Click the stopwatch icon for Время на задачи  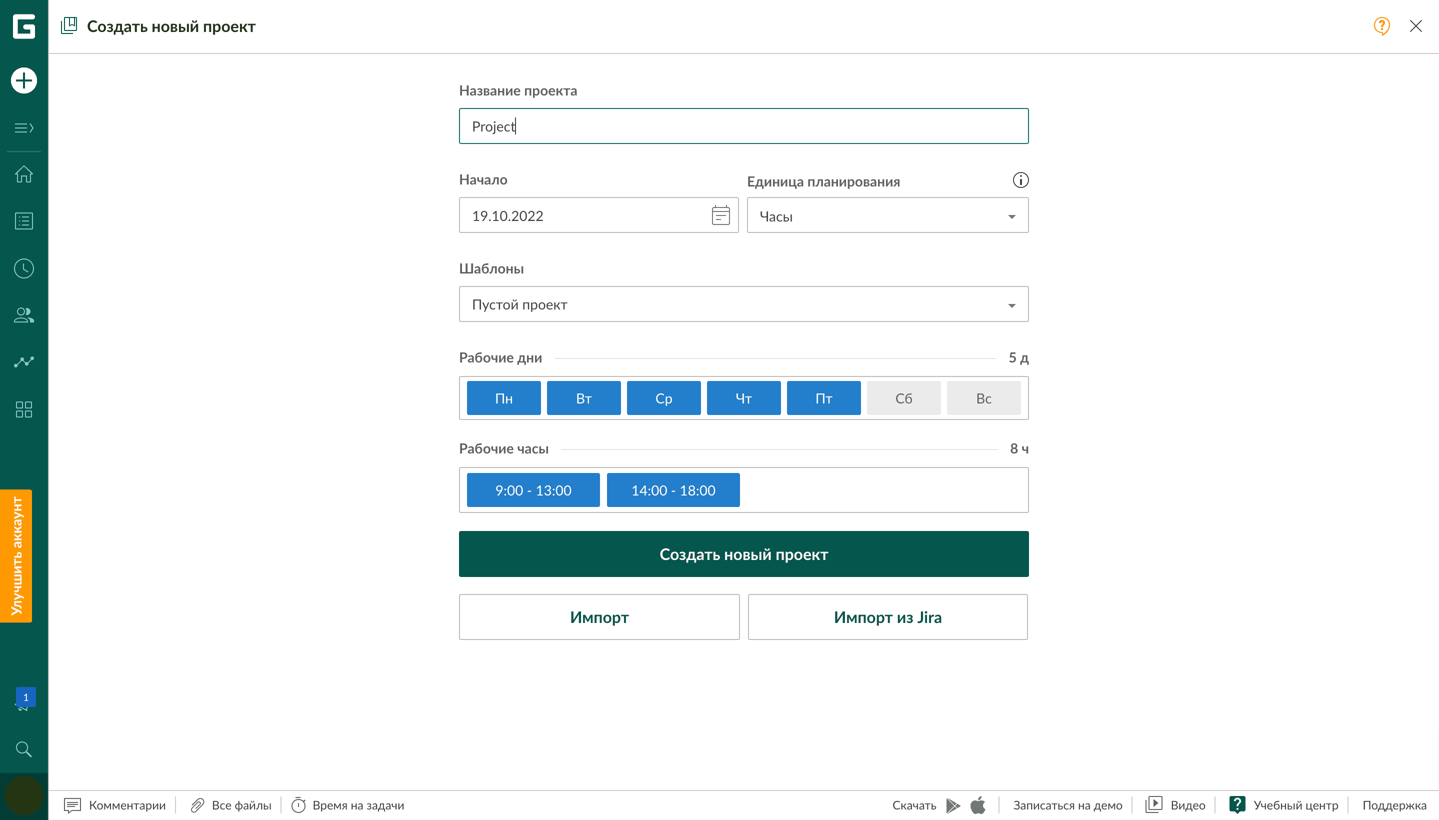298,805
